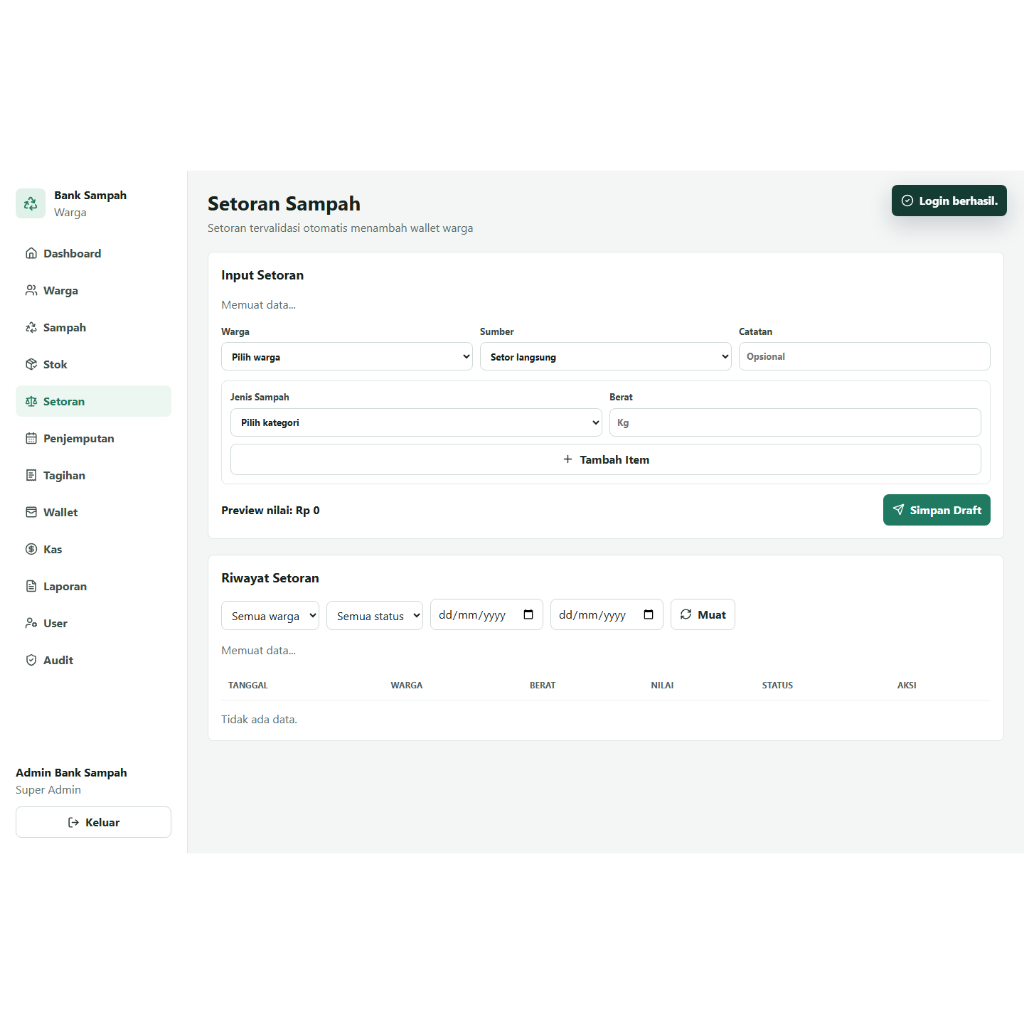The image size is (1024, 1024).
Task: Click the Bank Sampah recycle logo icon
Action: tap(31, 203)
